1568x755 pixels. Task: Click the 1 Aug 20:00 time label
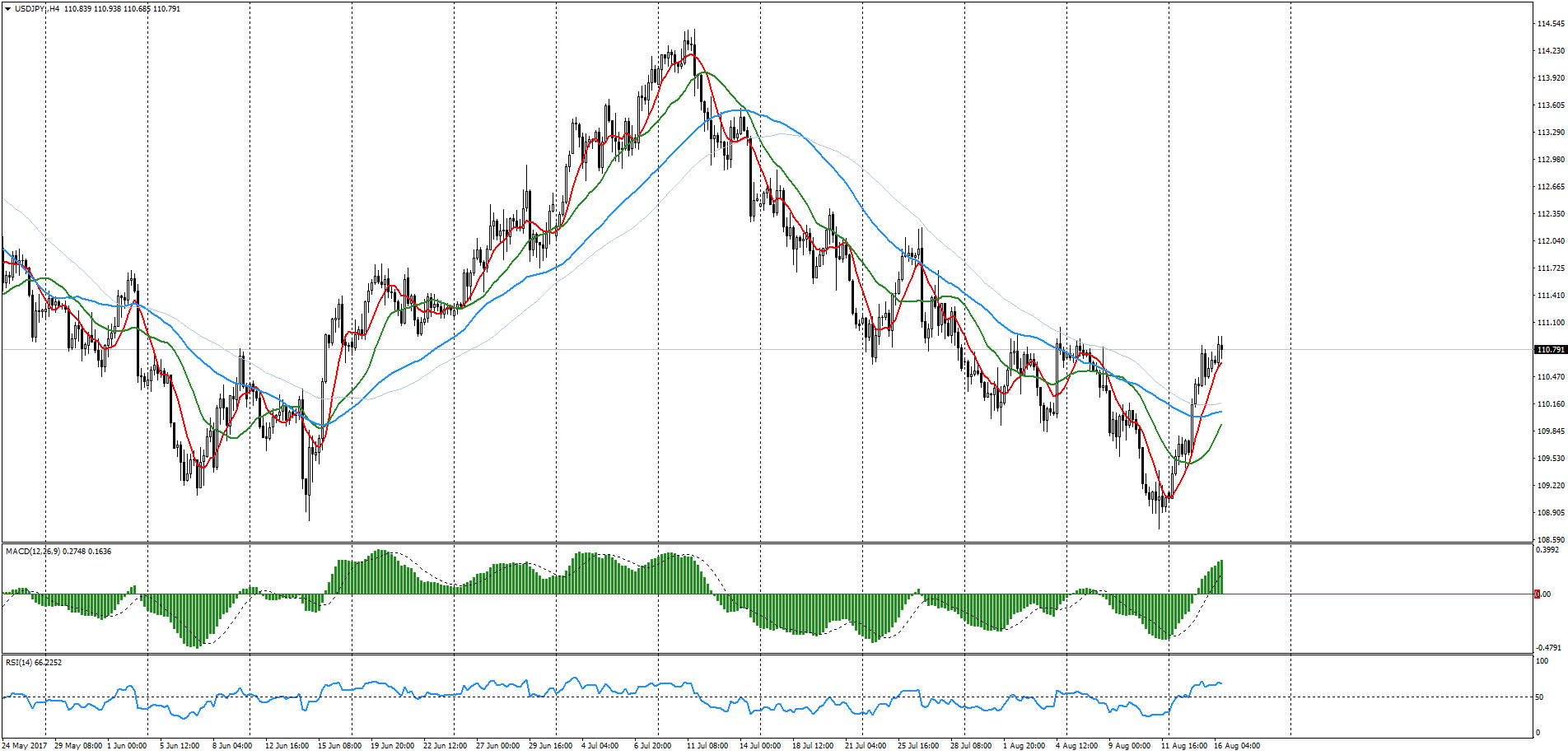coord(1024,746)
